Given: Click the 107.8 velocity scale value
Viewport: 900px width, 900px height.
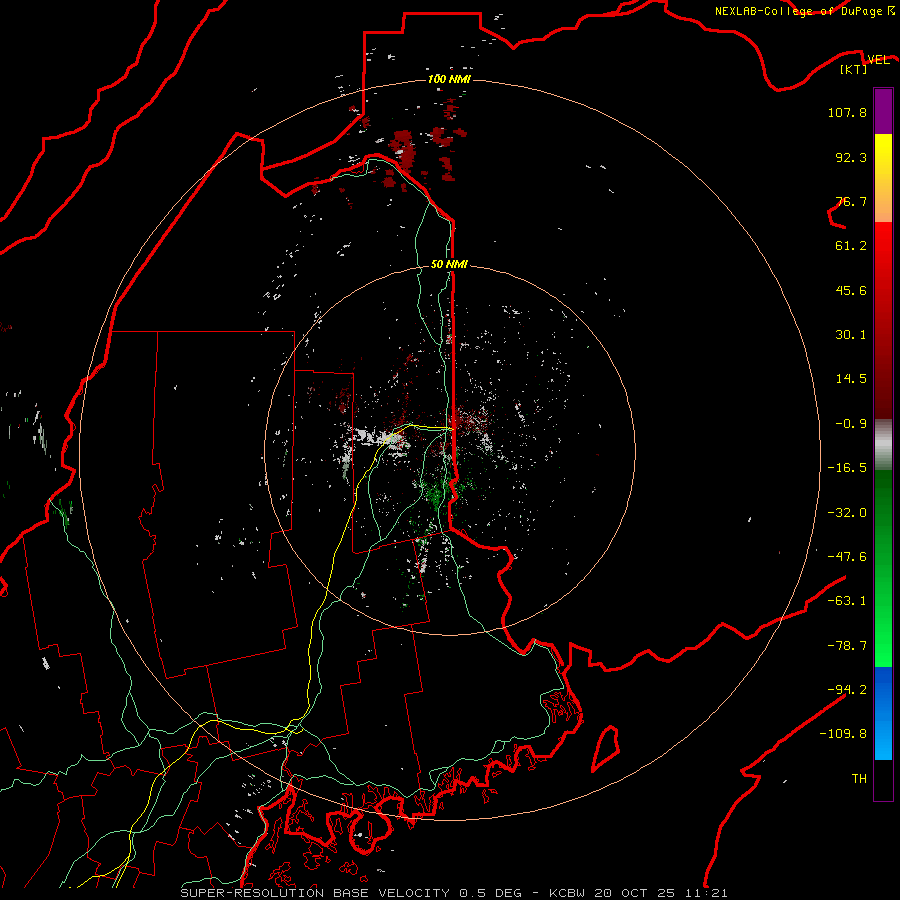Looking at the screenshot, I should [847, 112].
